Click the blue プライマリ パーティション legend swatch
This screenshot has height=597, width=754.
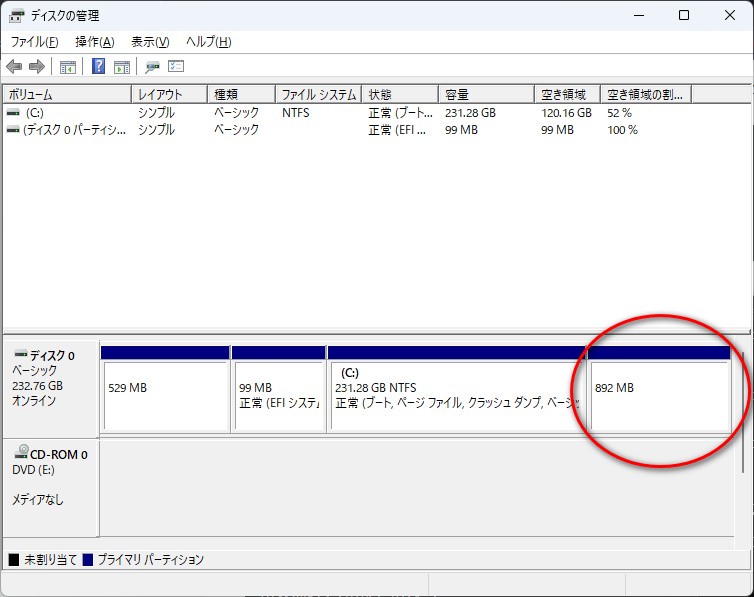tap(88, 560)
